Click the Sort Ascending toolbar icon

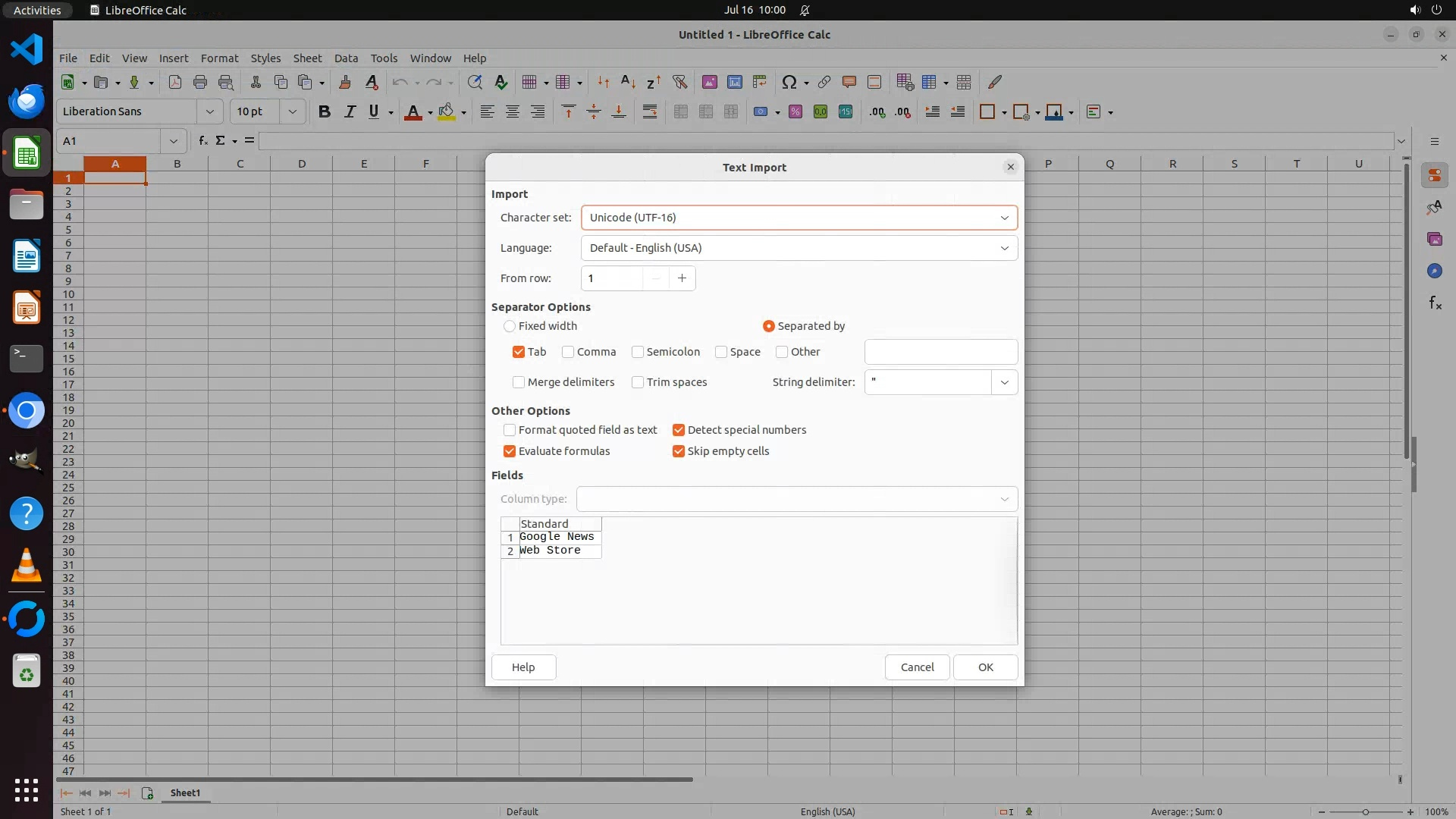pos(628,82)
